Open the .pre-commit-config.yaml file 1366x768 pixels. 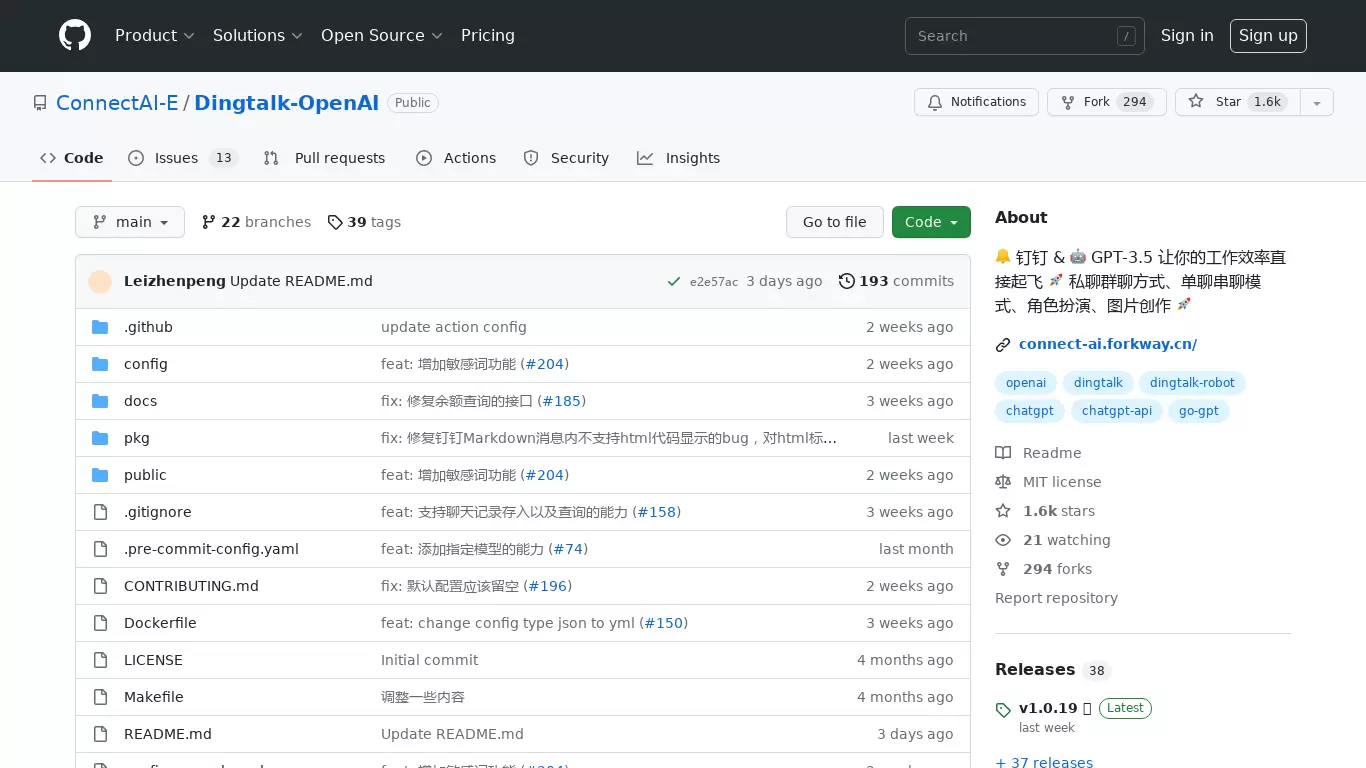211,549
